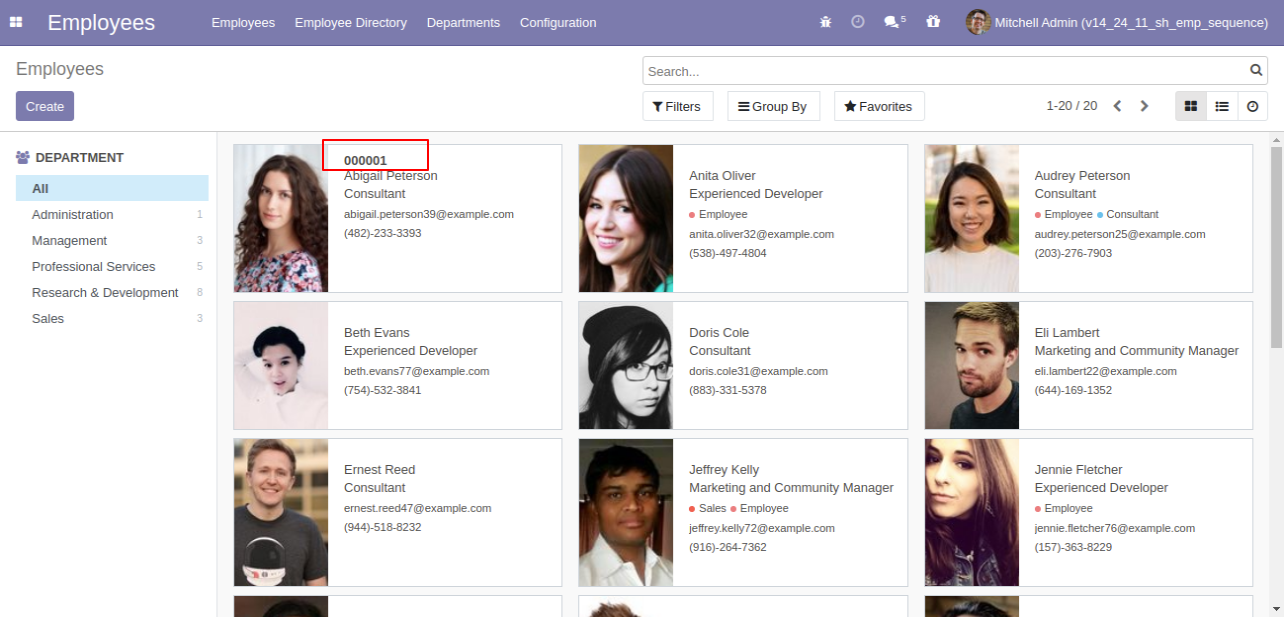
Task: Open the Employee Directory menu
Action: tap(351, 22)
